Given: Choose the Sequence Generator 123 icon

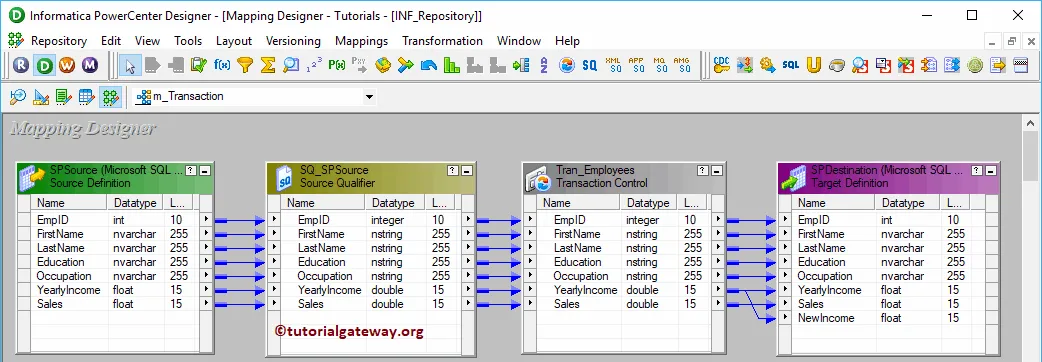Looking at the screenshot, I should [x=314, y=65].
